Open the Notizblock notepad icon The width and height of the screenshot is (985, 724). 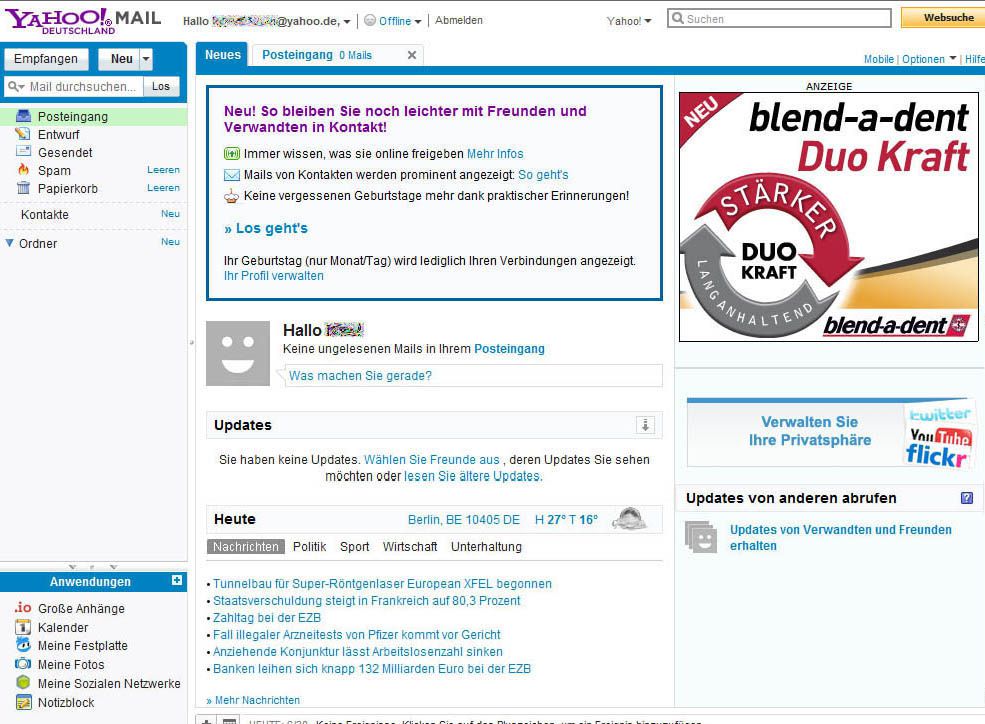coord(23,702)
